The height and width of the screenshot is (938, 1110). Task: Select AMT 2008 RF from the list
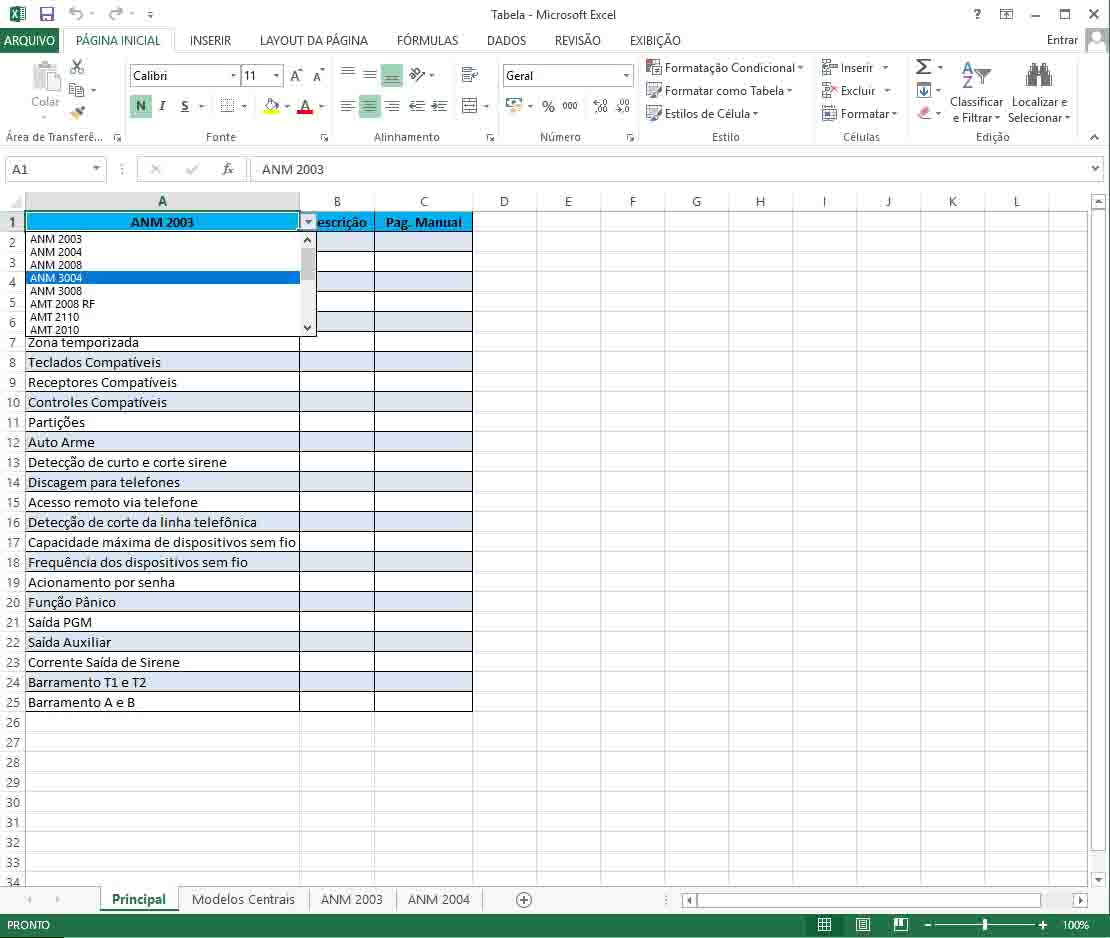(163, 304)
